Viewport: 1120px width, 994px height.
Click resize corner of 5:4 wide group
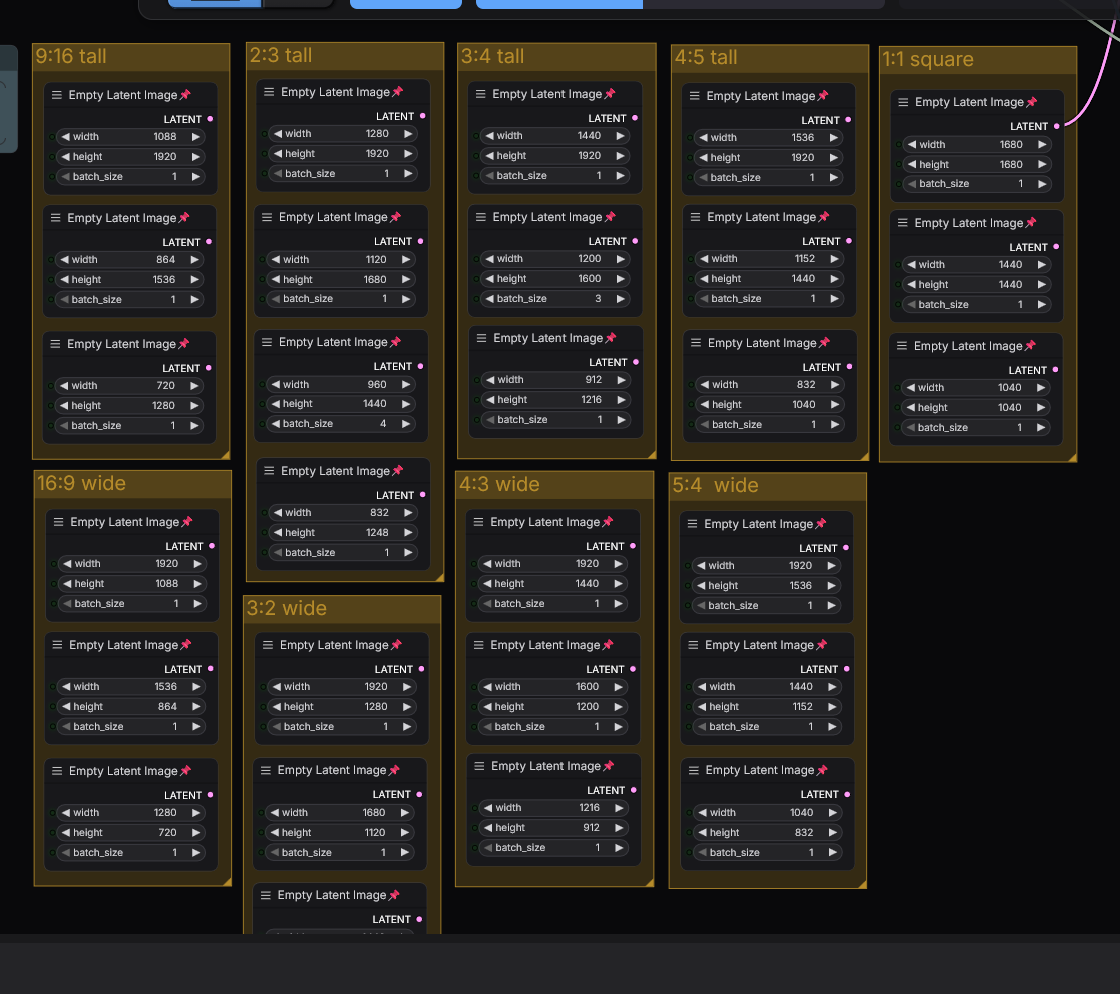pos(862,884)
